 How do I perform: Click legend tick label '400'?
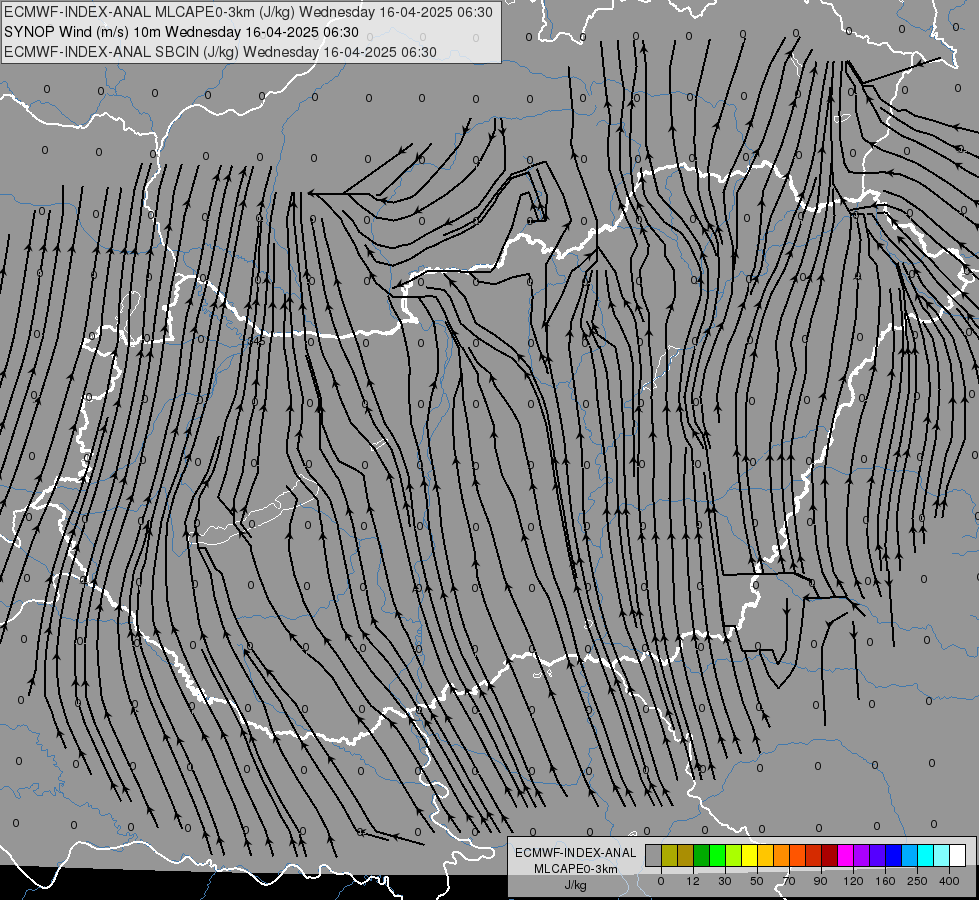coord(949,881)
